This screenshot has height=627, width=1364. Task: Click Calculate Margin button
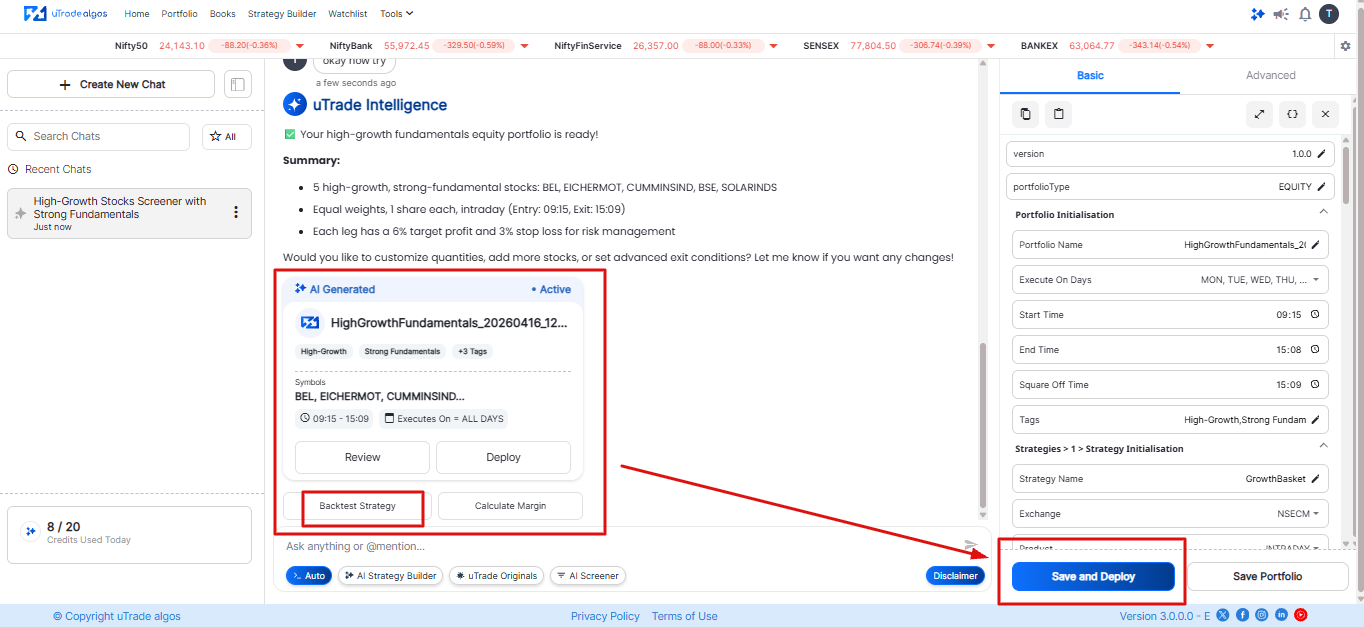point(510,506)
